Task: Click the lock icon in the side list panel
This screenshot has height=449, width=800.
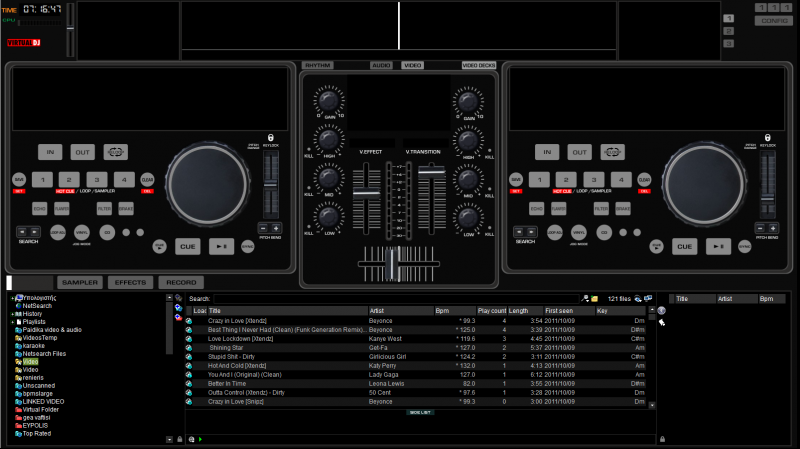Action: pos(662,439)
